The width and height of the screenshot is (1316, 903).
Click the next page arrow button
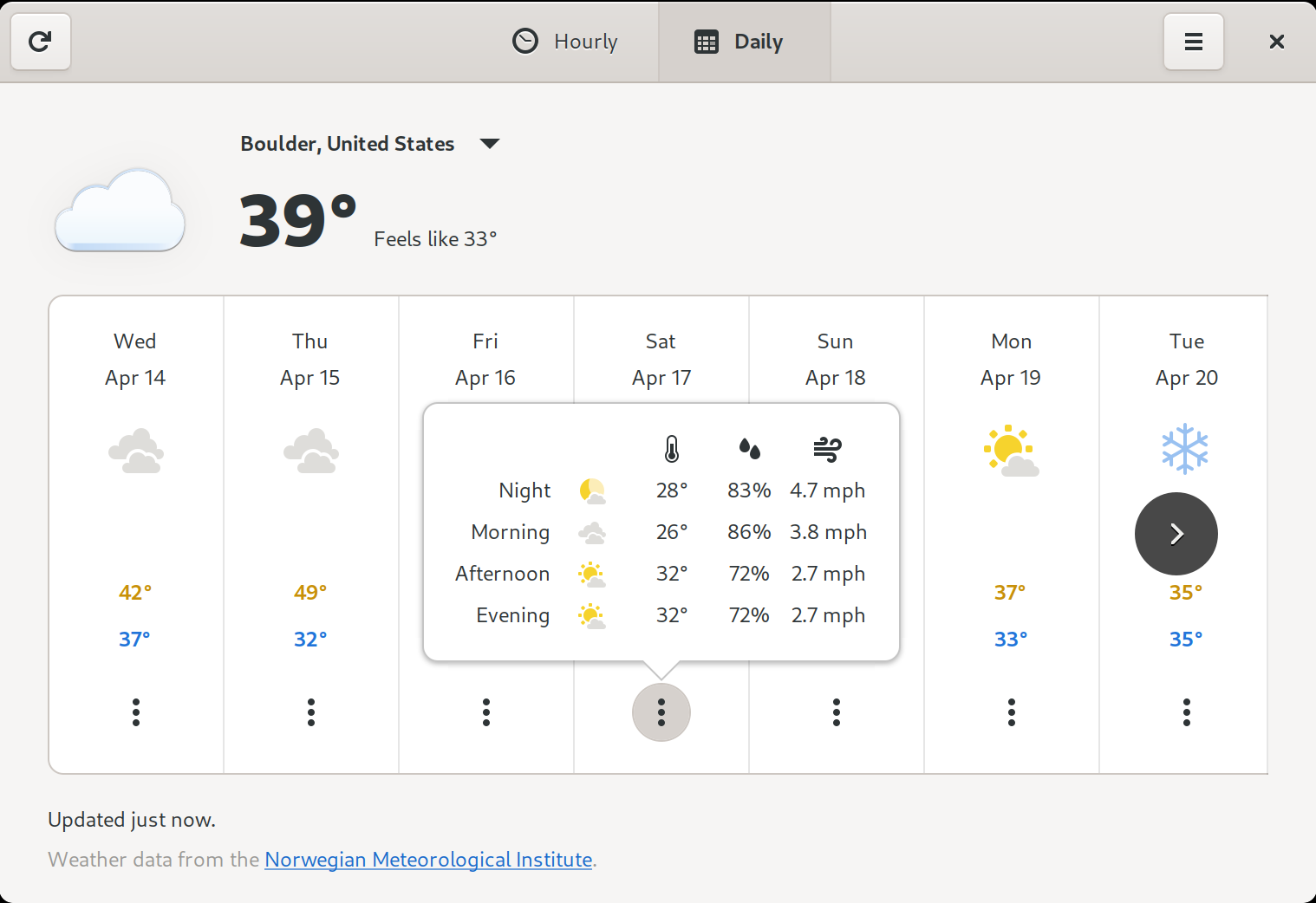pos(1176,534)
